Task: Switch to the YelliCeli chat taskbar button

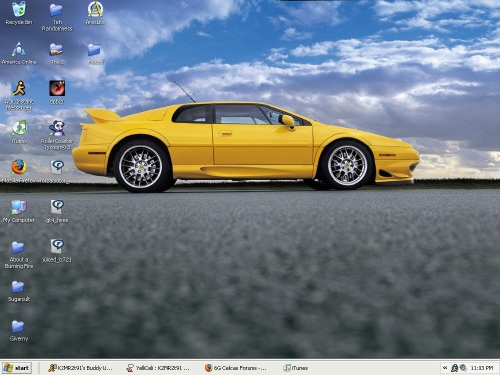Action: (x=159, y=368)
